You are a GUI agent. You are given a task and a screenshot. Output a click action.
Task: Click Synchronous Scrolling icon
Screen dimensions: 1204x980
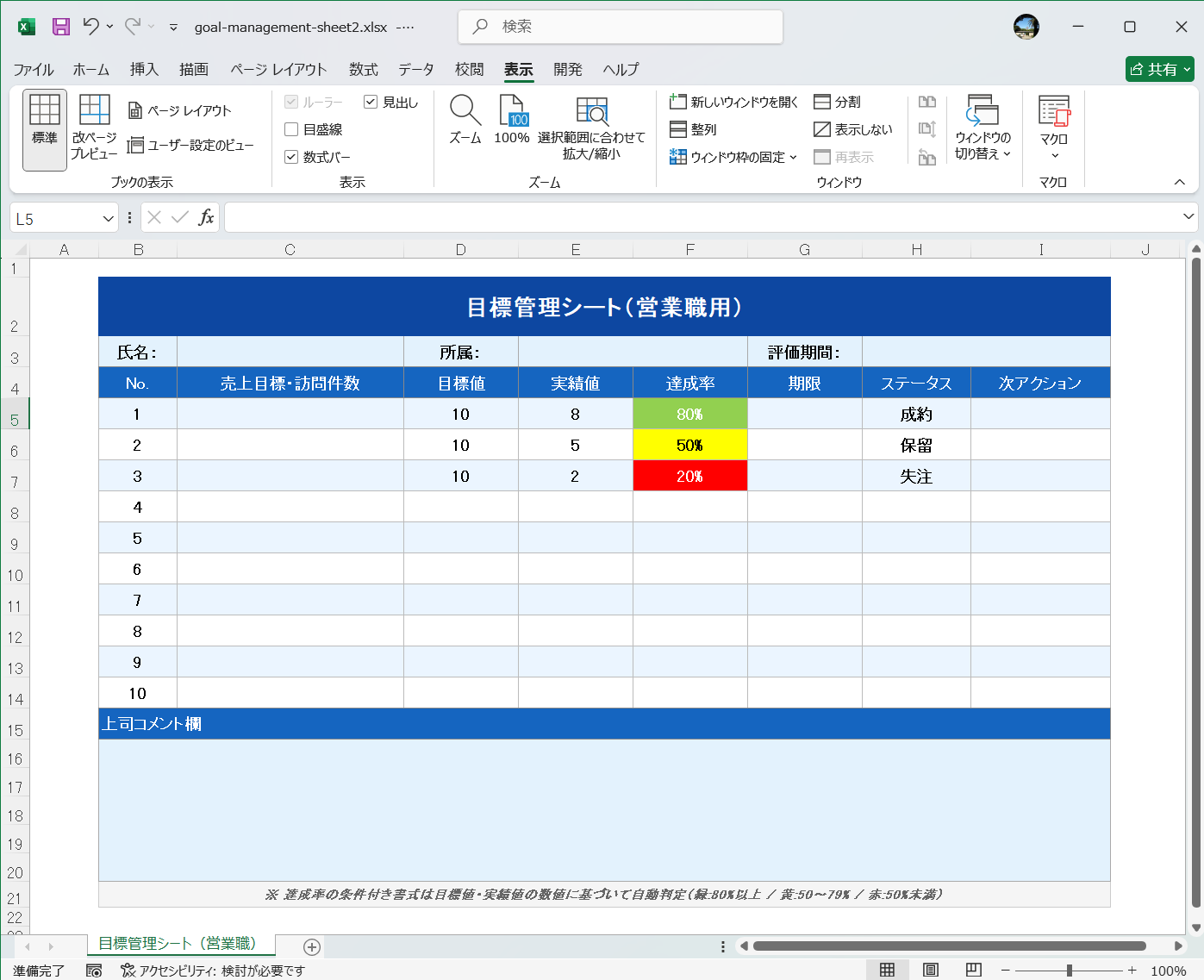(x=927, y=129)
